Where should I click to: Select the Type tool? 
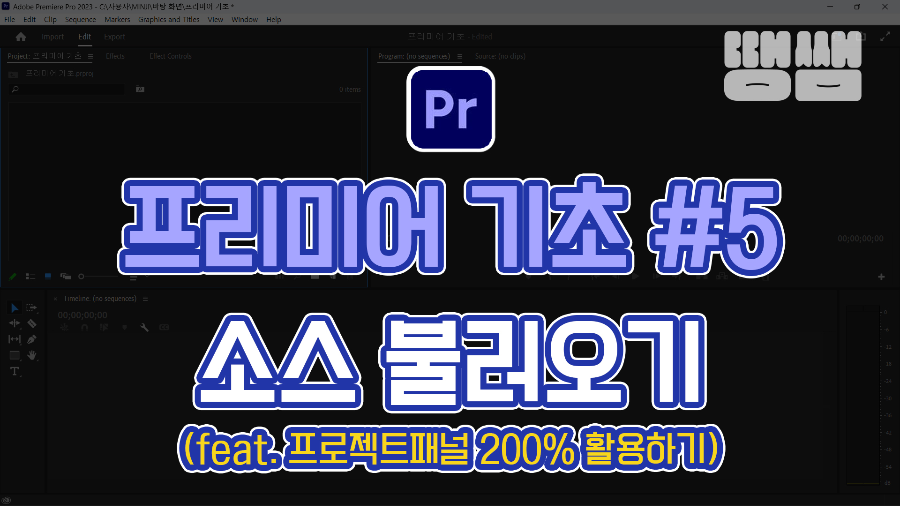pos(14,372)
